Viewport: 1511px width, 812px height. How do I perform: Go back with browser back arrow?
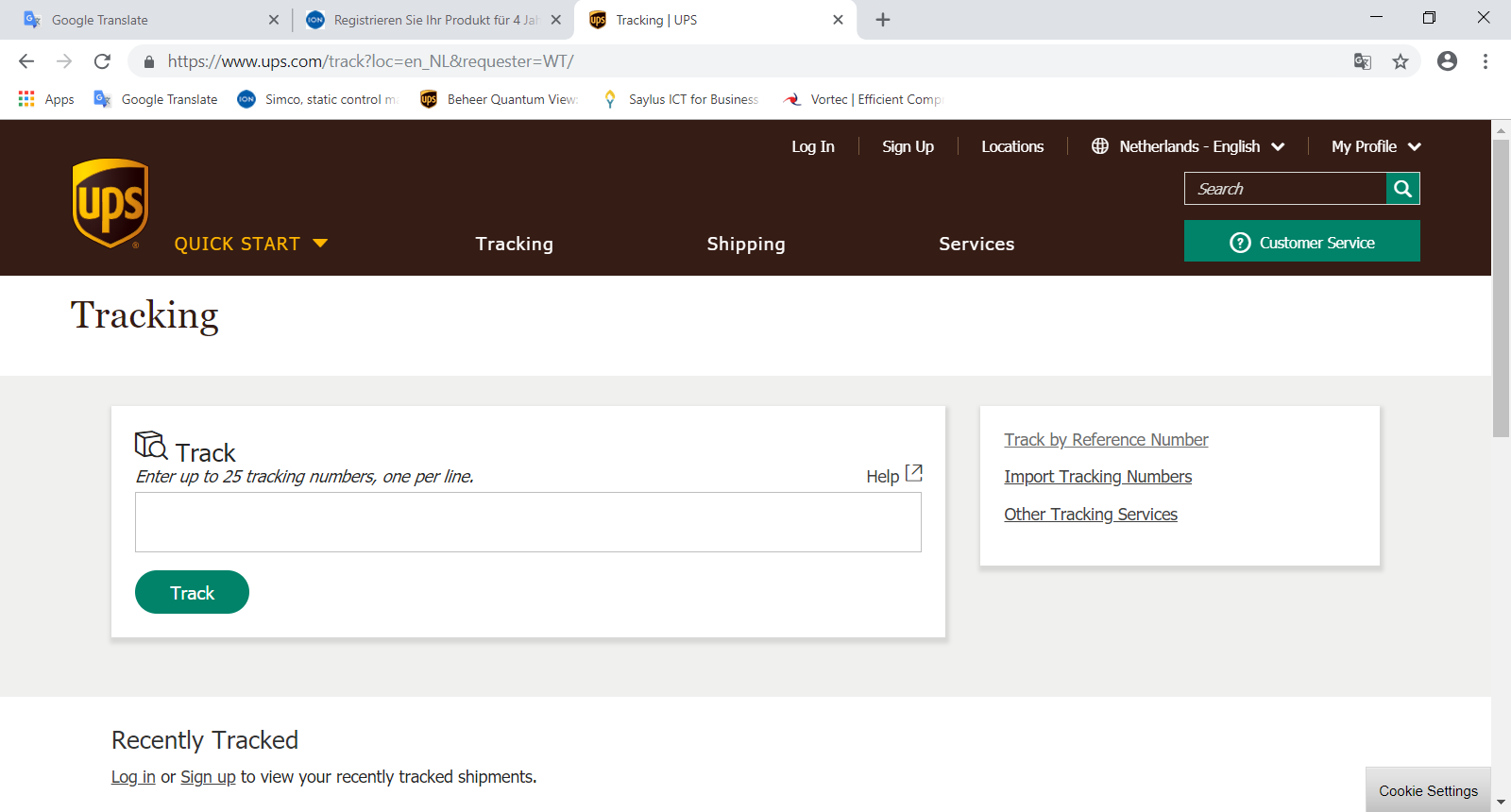[x=26, y=61]
